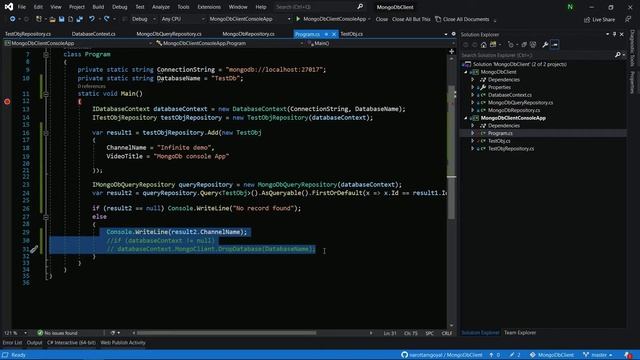Click the Close button in toolbar
The width and height of the screenshot is (640, 360).
382,19
